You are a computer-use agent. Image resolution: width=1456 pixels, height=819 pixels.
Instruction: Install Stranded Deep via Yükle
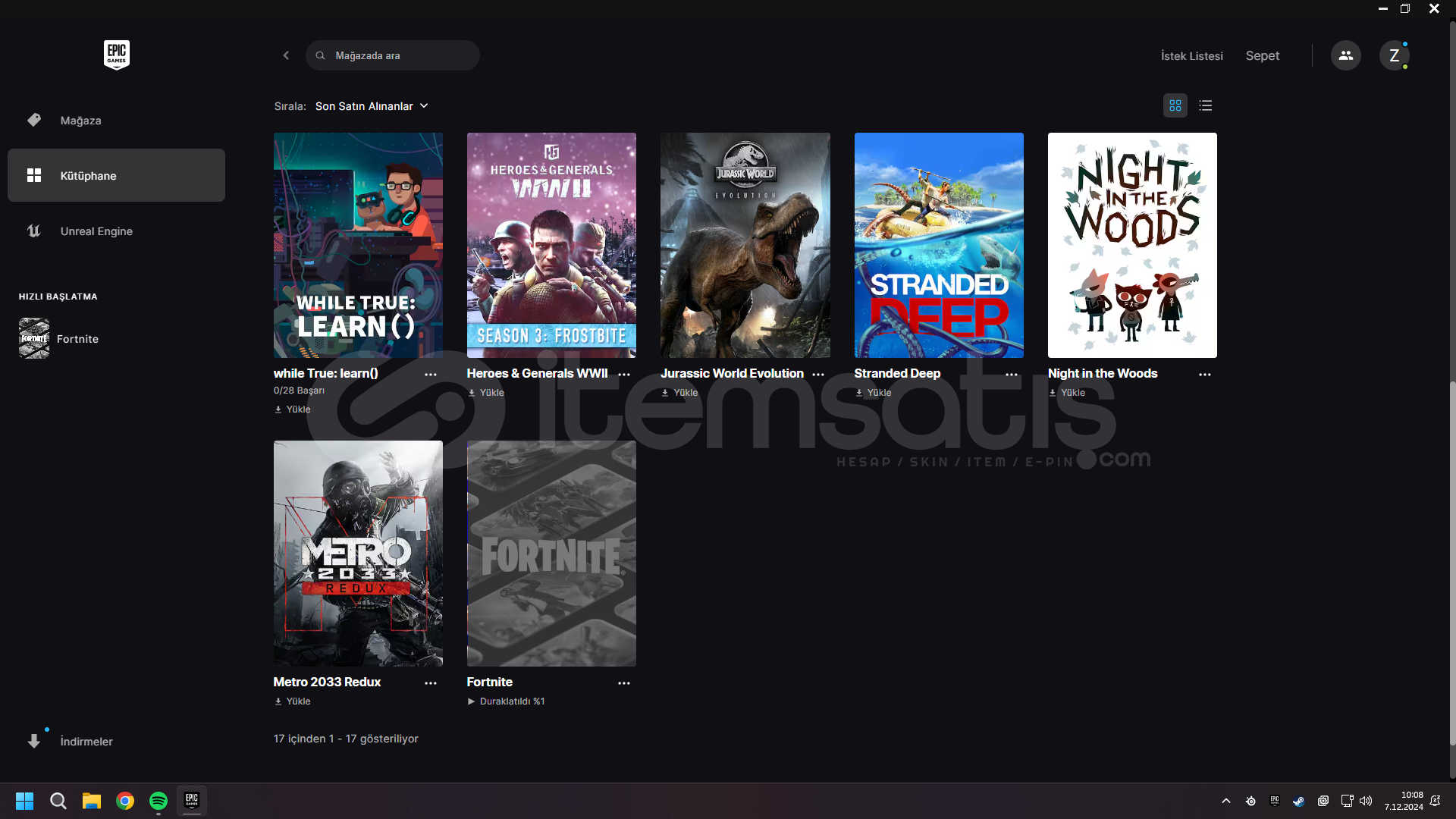pos(874,393)
